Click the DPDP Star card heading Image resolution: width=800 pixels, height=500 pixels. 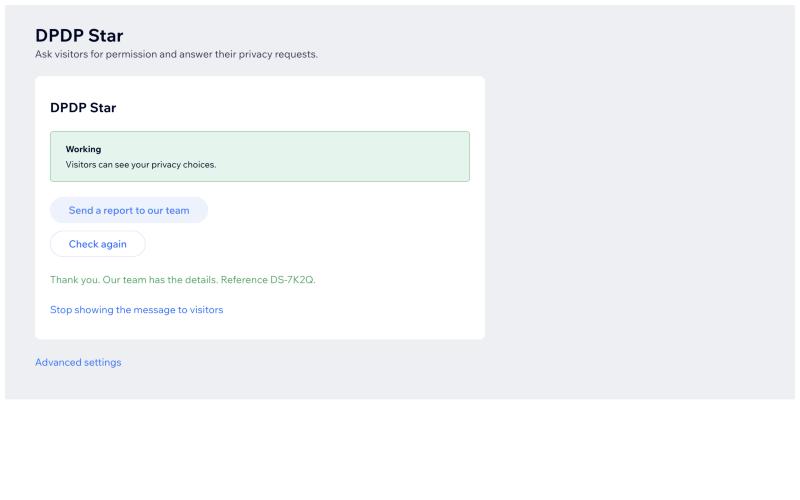click(83, 108)
